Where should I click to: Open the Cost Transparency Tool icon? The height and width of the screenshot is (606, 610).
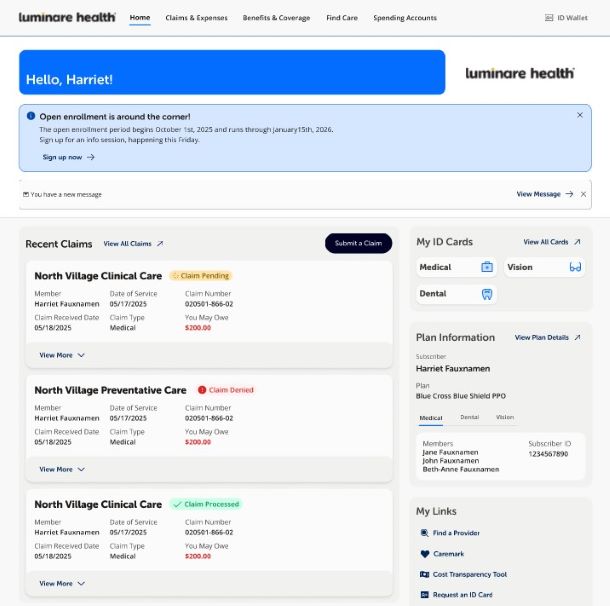425,575
